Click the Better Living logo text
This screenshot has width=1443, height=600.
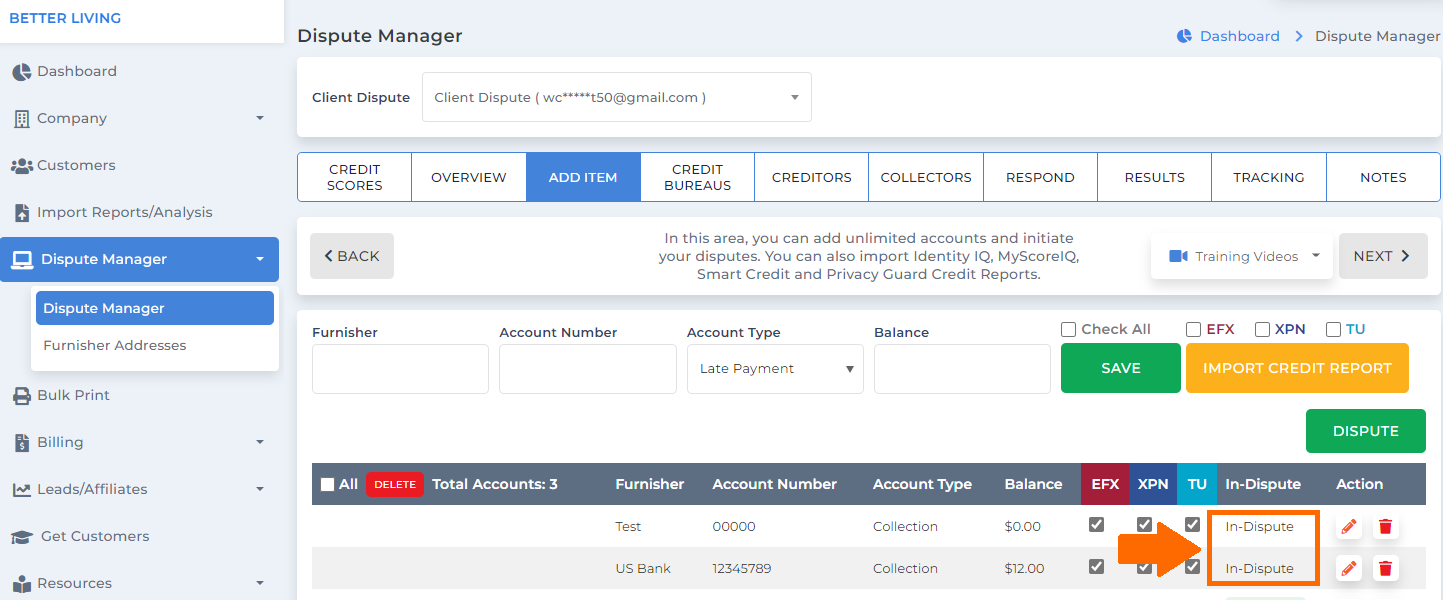pyautogui.click(x=65, y=19)
